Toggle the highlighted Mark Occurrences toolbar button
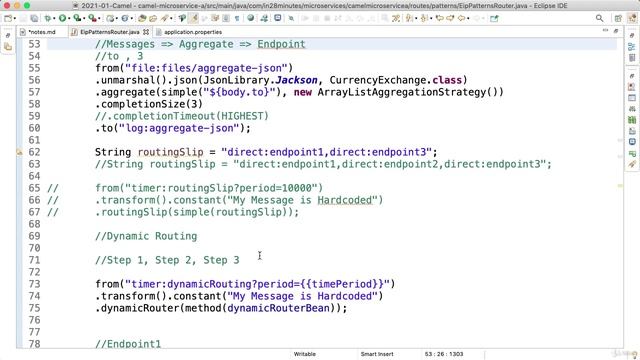This screenshot has height=360, width=640. click(193, 18)
